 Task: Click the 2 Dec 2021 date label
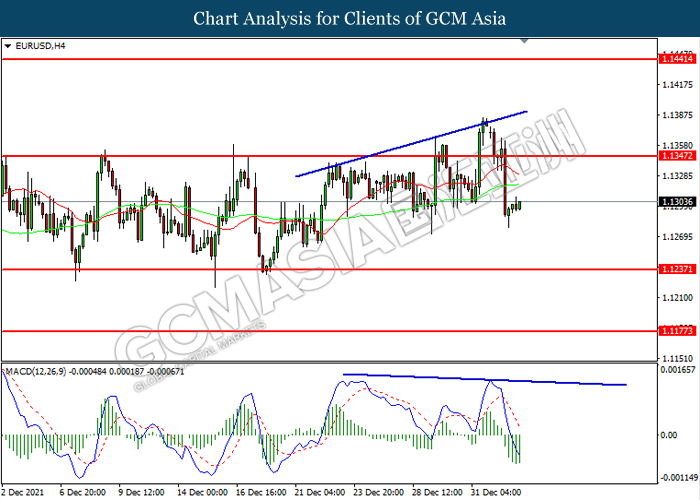coord(23,492)
